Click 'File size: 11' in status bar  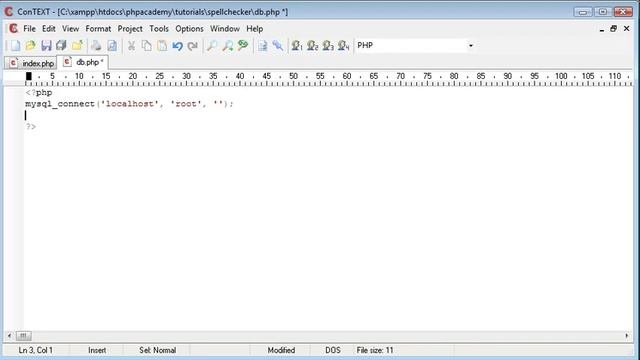[x=375, y=350]
